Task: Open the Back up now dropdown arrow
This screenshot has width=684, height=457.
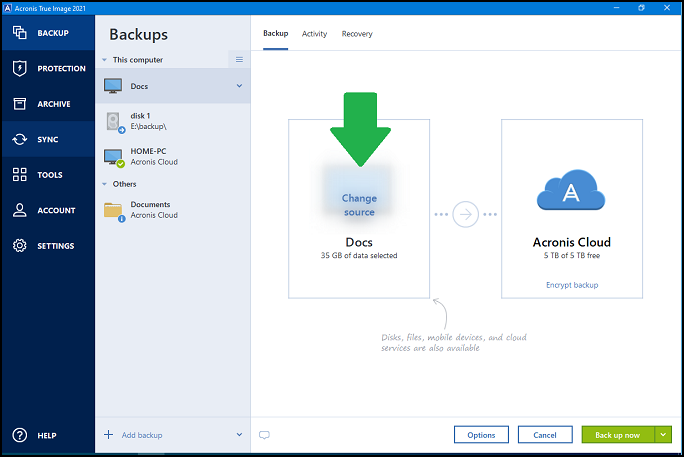Action: point(664,435)
